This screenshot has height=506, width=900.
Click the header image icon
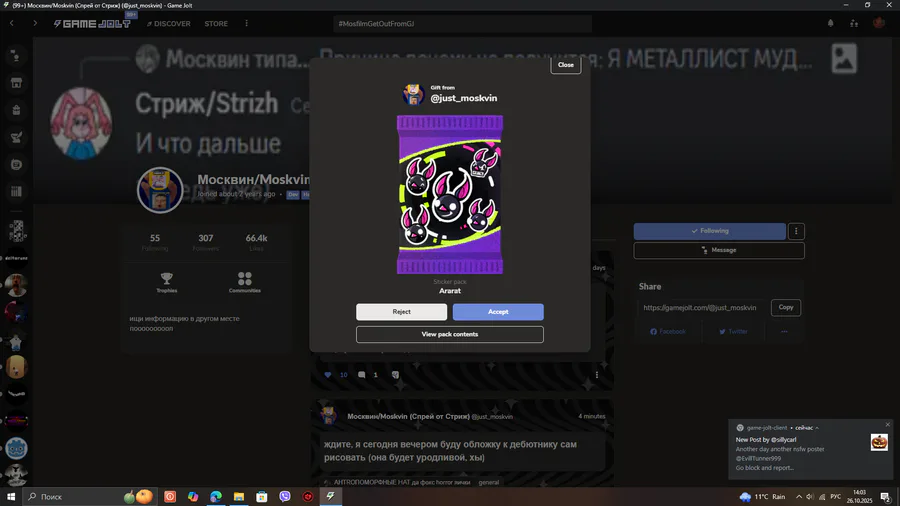(844, 59)
